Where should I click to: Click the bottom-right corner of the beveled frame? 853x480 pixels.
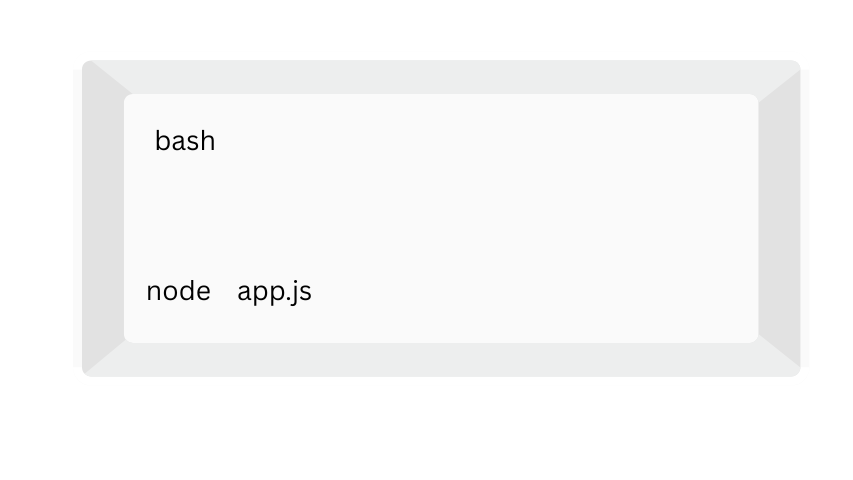[792, 368]
